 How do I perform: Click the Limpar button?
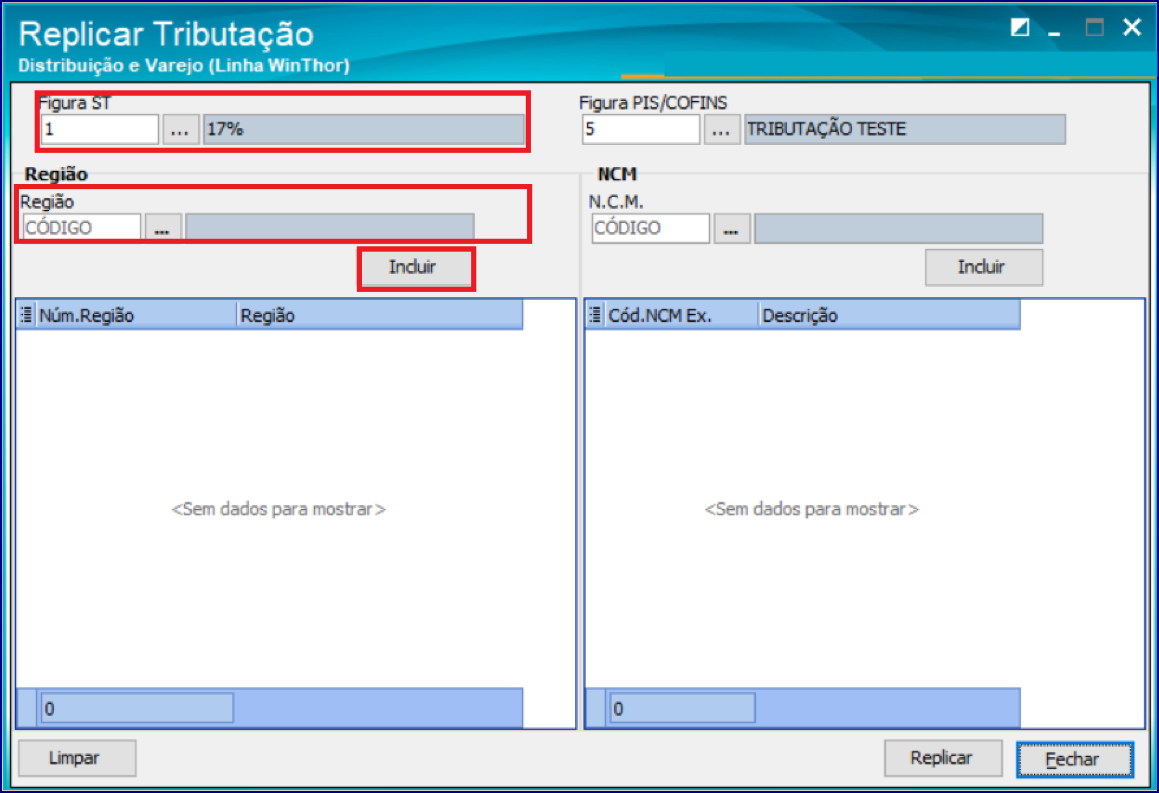pyautogui.click(x=77, y=758)
